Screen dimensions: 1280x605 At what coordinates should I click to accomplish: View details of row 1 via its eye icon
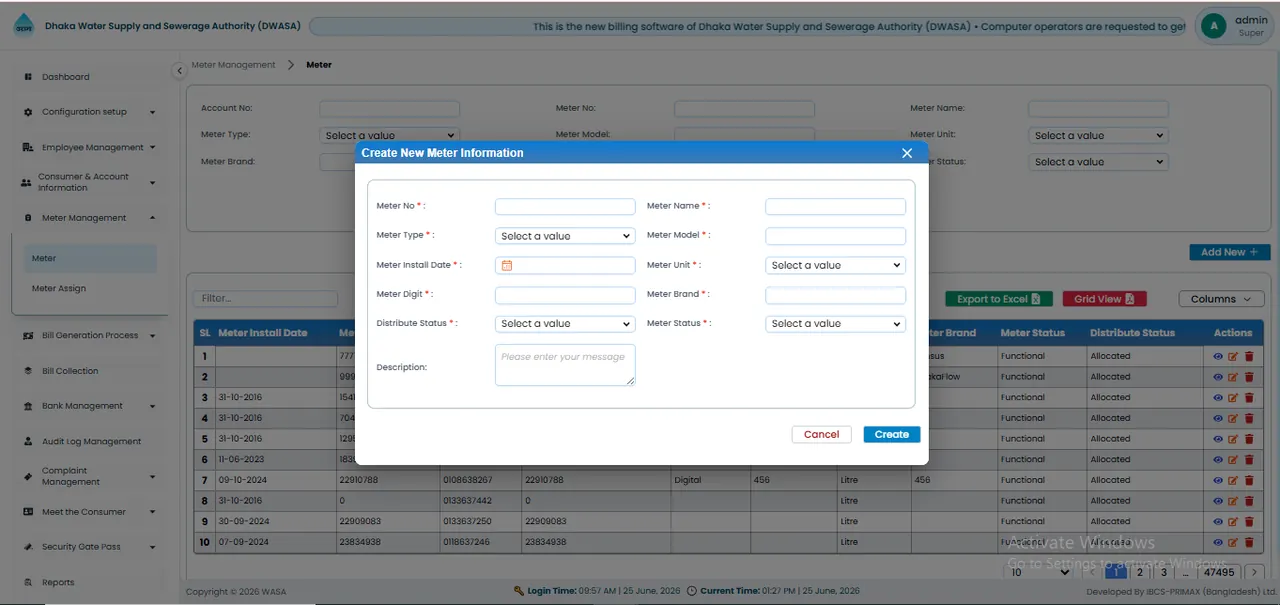pyautogui.click(x=1218, y=356)
